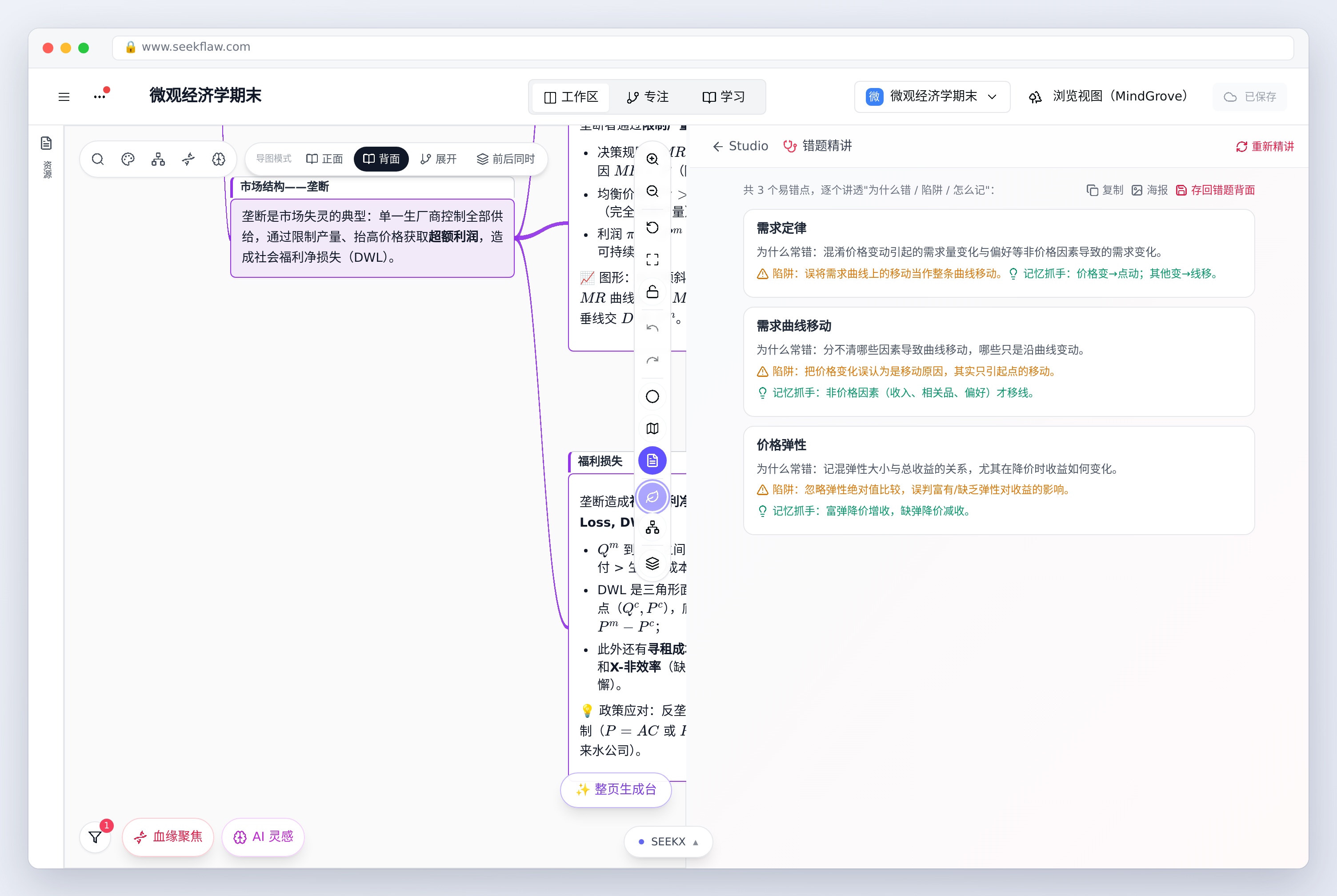Image resolution: width=1337 pixels, height=896 pixels.
Task: Click the more options dots icon
Action: tap(100, 96)
